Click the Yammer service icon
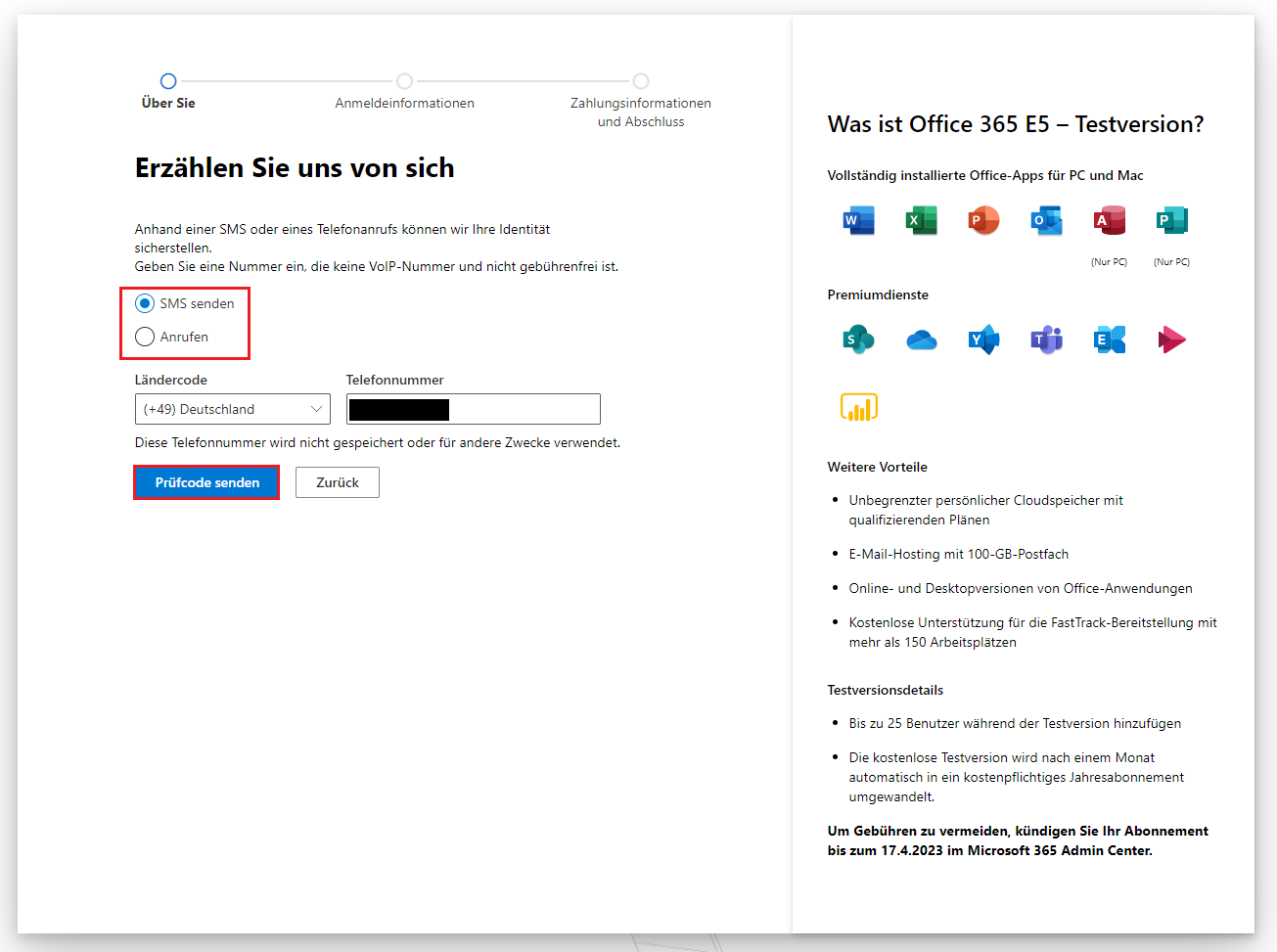The width and height of the screenshot is (1277, 952). [983, 340]
